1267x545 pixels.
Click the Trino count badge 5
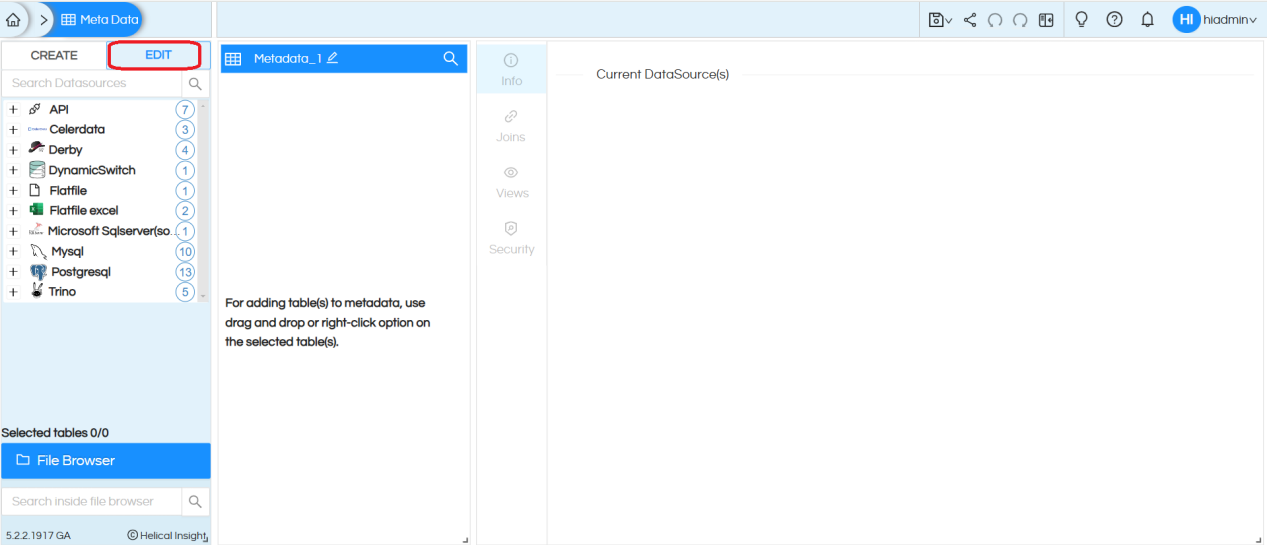(x=184, y=292)
